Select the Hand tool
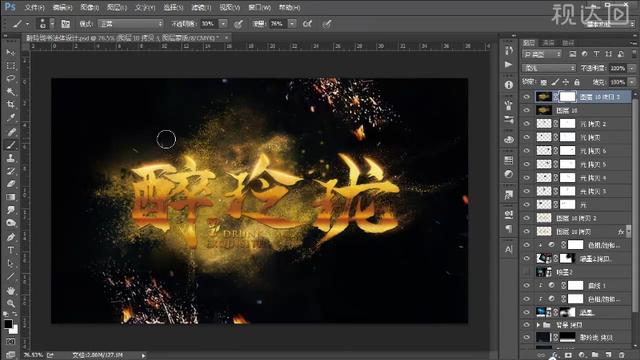This screenshot has height=360, width=640. (x=11, y=290)
